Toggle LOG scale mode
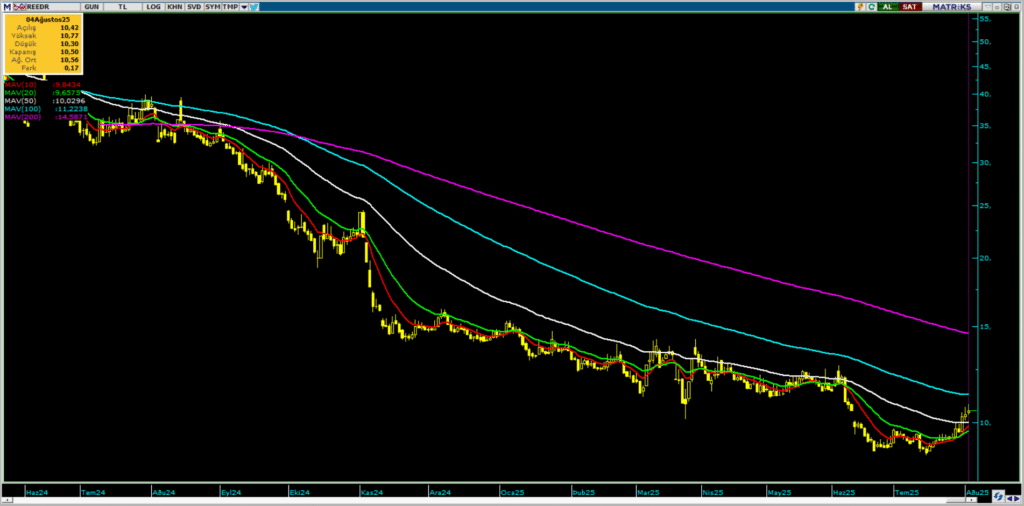Screen dimensions: 1024x506 click(152, 7)
